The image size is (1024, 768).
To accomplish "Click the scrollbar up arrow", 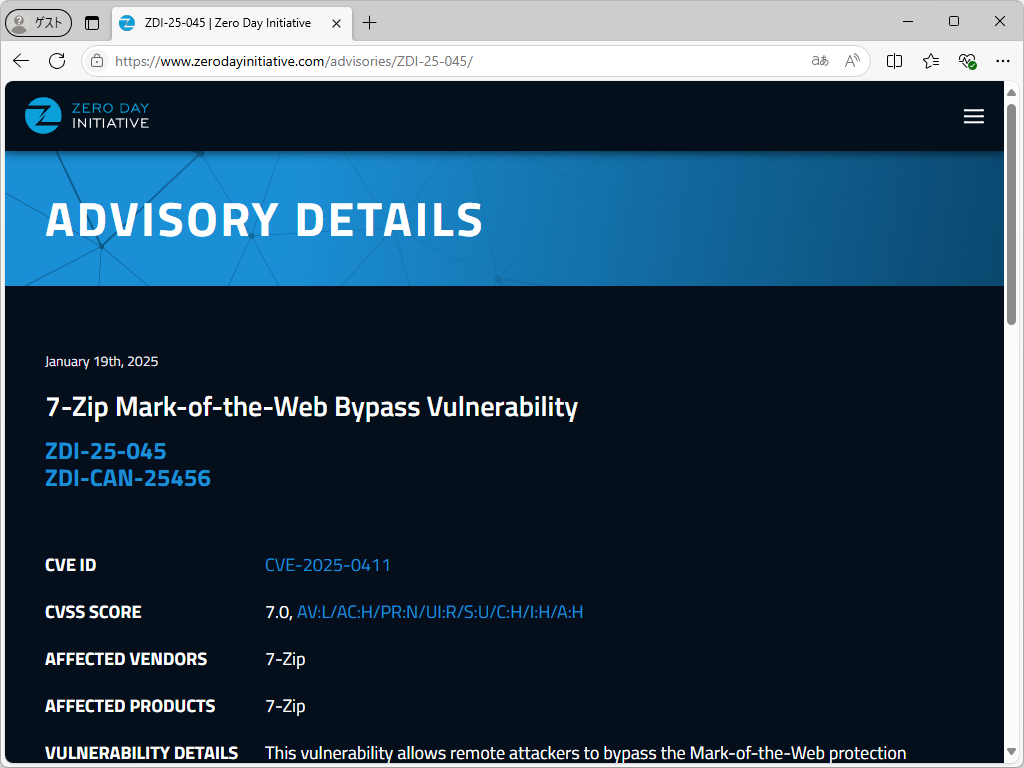I will [1012, 93].
